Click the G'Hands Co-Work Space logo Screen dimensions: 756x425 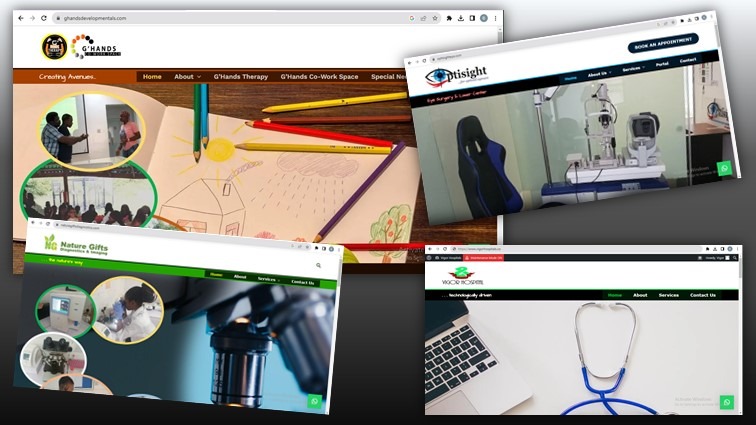pos(96,47)
